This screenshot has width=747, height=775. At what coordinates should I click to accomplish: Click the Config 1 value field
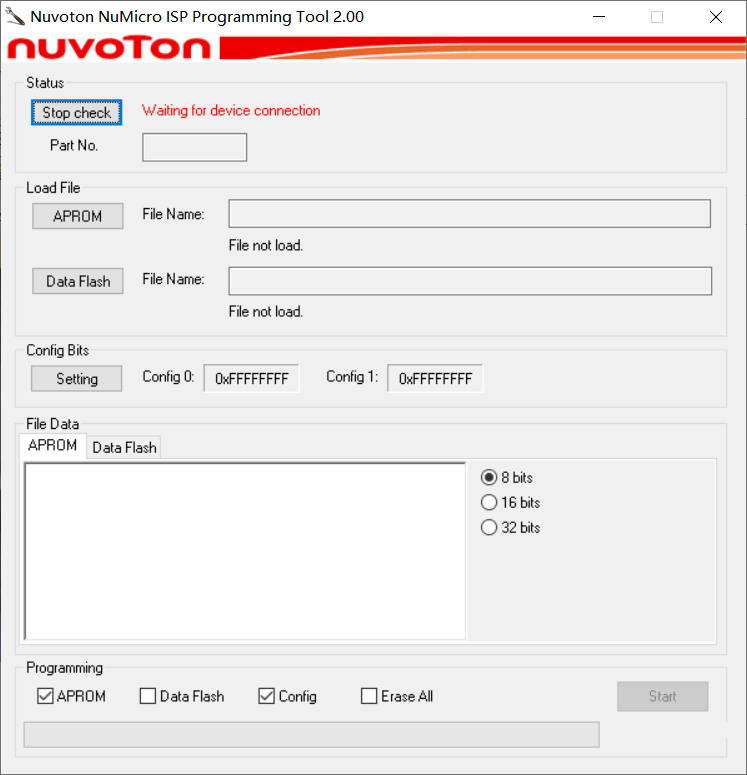pyautogui.click(x=435, y=379)
